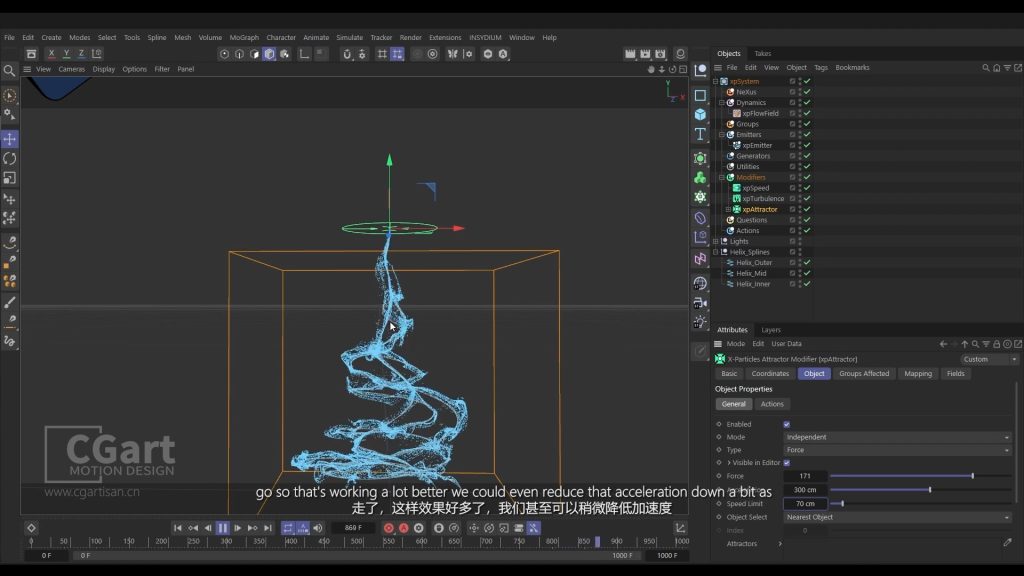The width and height of the screenshot is (1024, 576).
Task: Collapse the Emitters tree group
Action: (x=722, y=135)
